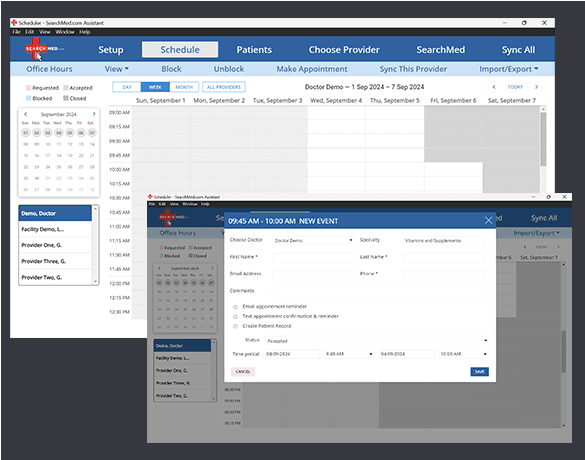This screenshot has width=585, height=460.
Task: Select Provider Two, G. in back window
Action: coord(55,277)
